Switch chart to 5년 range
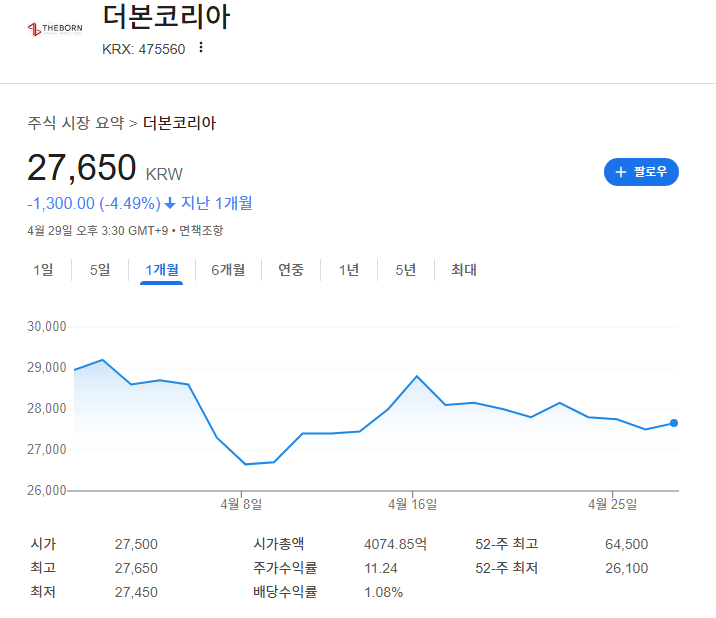Screen dimensions: 716x618 (405, 269)
